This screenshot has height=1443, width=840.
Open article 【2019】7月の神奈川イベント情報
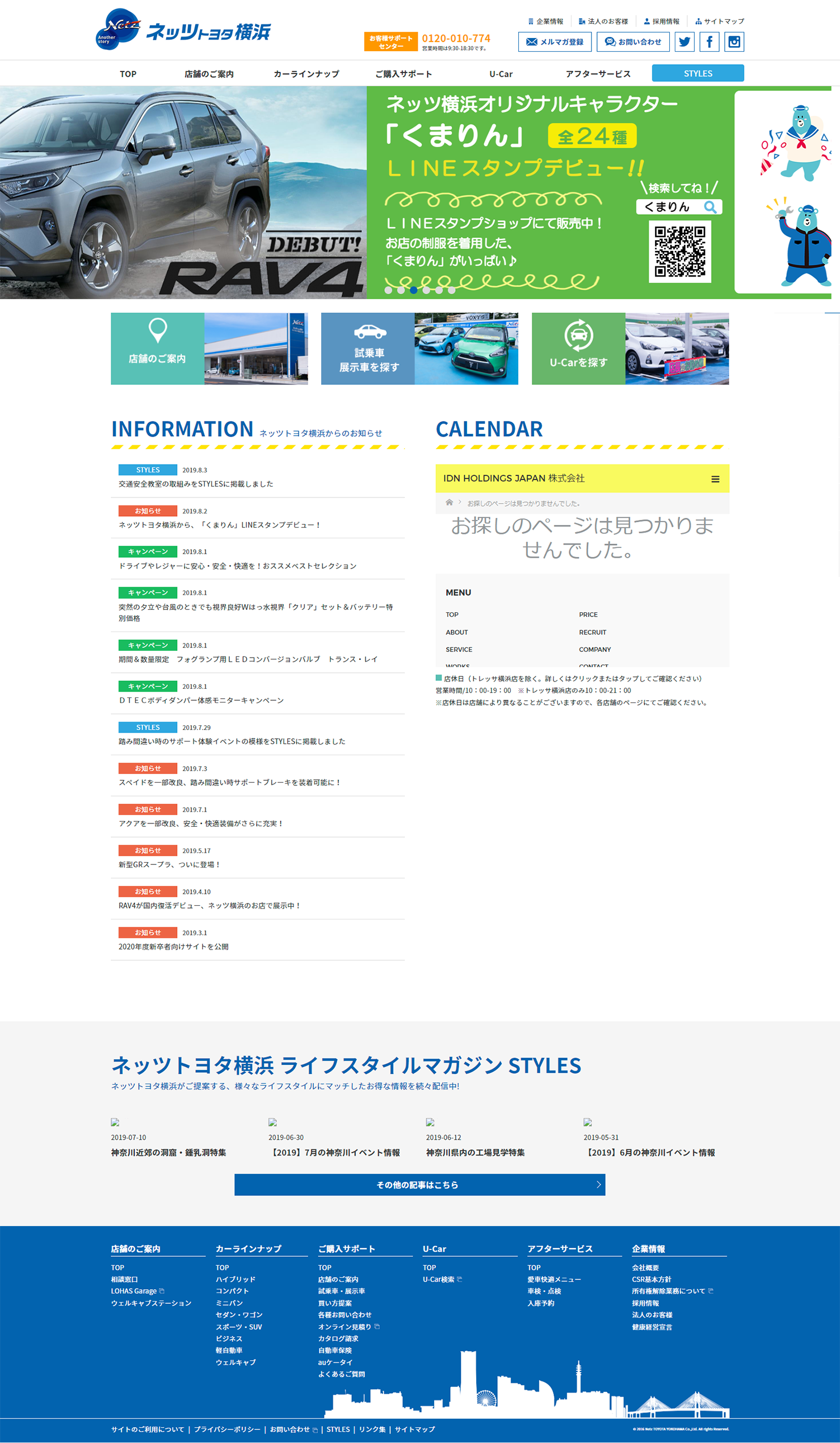(x=334, y=1153)
